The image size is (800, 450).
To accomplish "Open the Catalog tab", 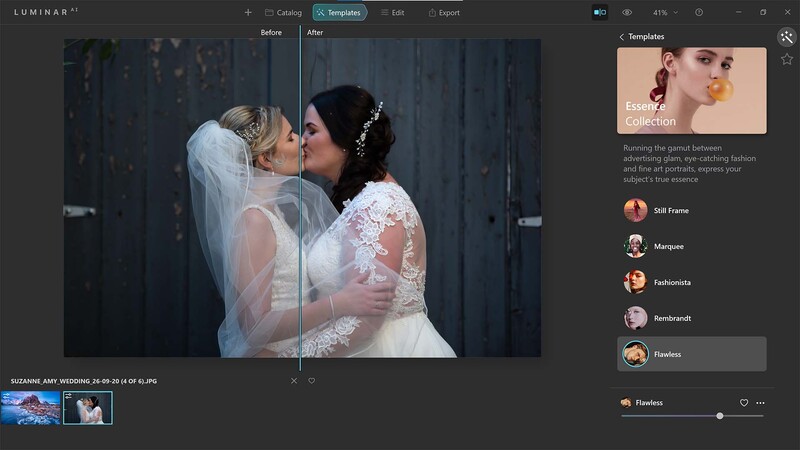I will coord(283,12).
